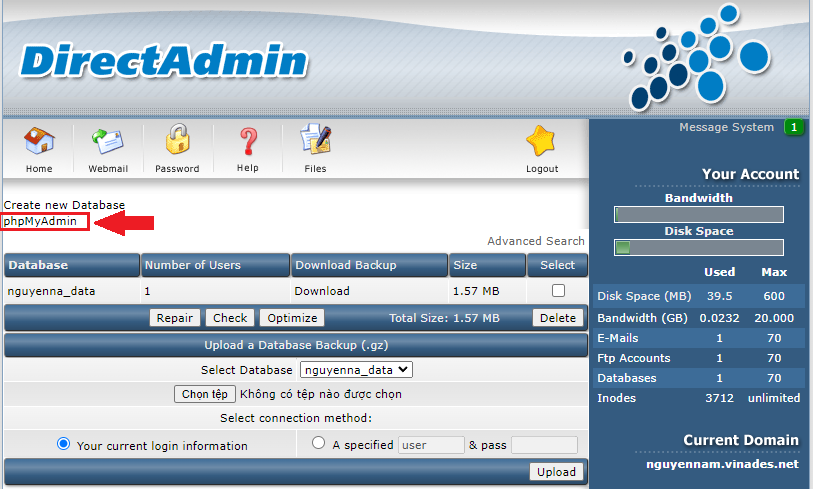Click the Ftp Accounts row label
813x489 pixels.
tap(634, 358)
